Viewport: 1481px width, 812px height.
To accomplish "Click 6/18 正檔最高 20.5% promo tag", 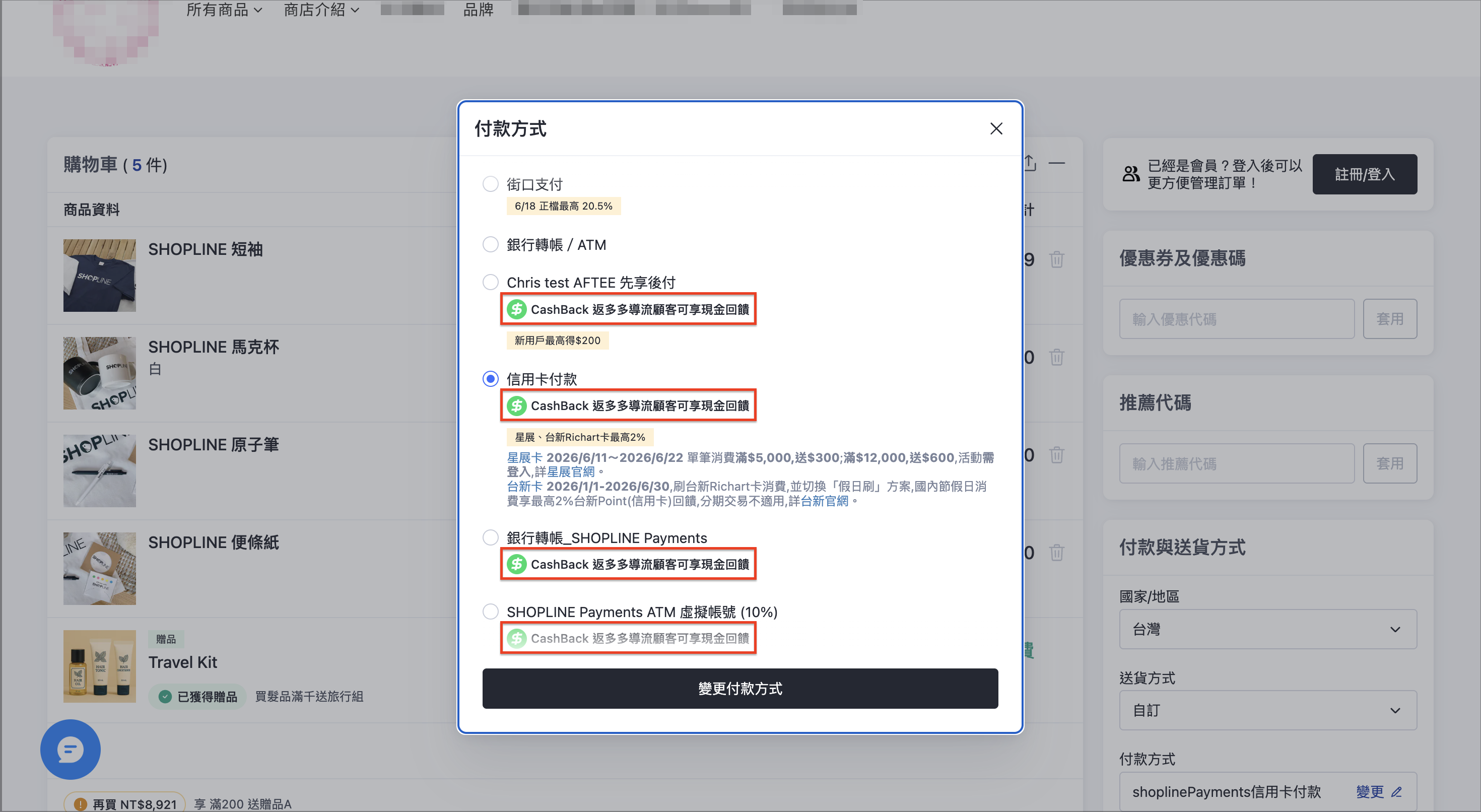I will (x=563, y=206).
